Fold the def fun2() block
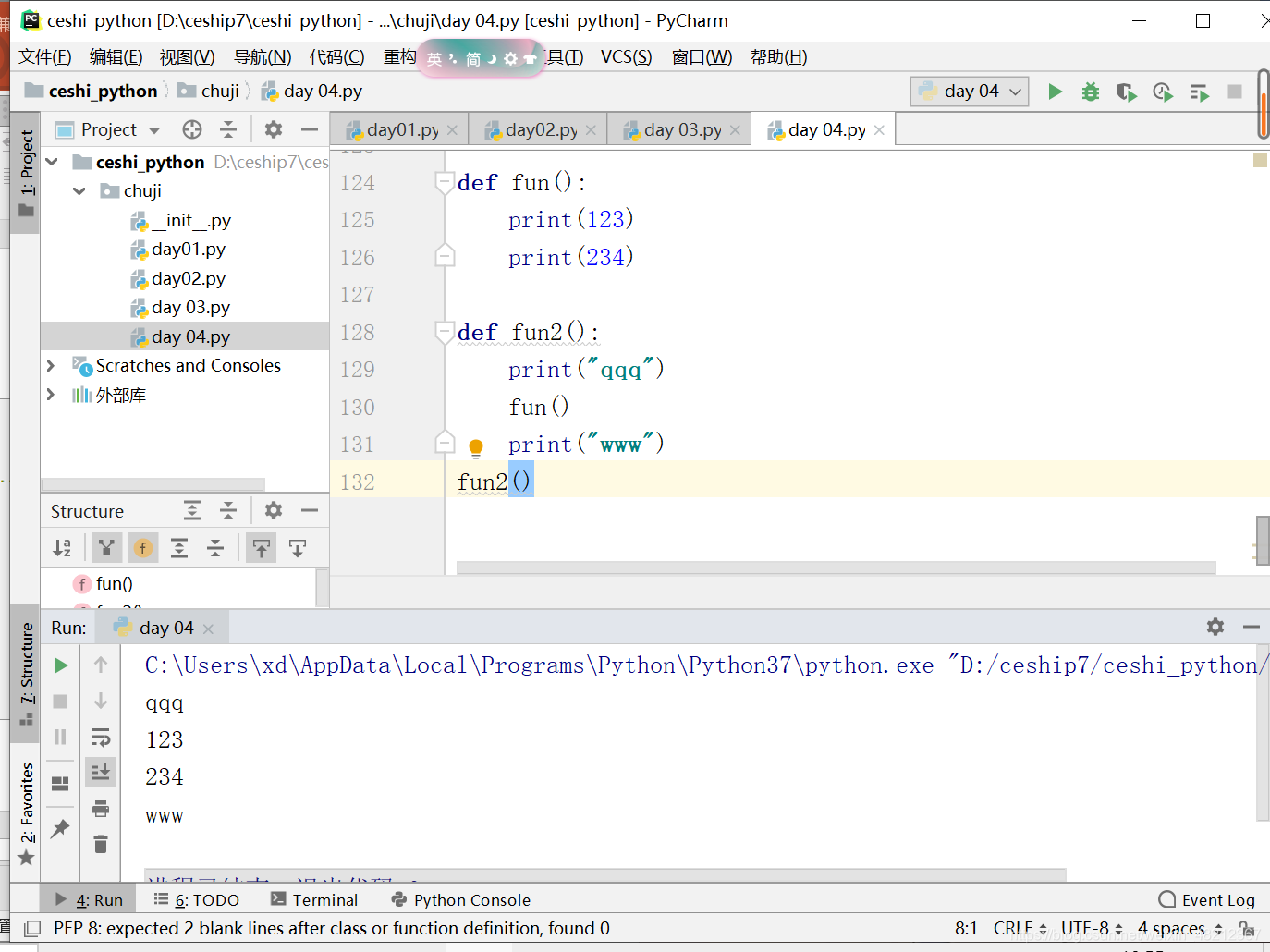 coord(445,332)
